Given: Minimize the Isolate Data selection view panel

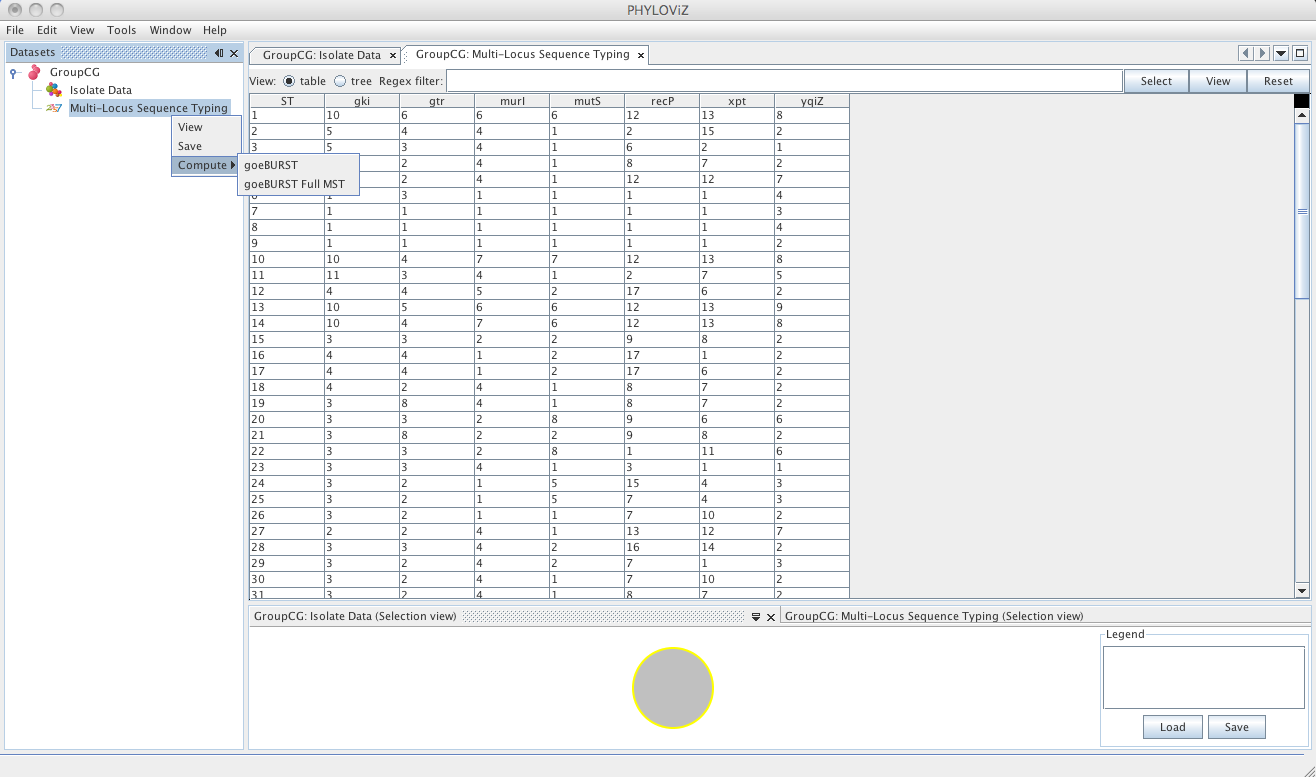Looking at the screenshot, I should [x=756, y=617].
